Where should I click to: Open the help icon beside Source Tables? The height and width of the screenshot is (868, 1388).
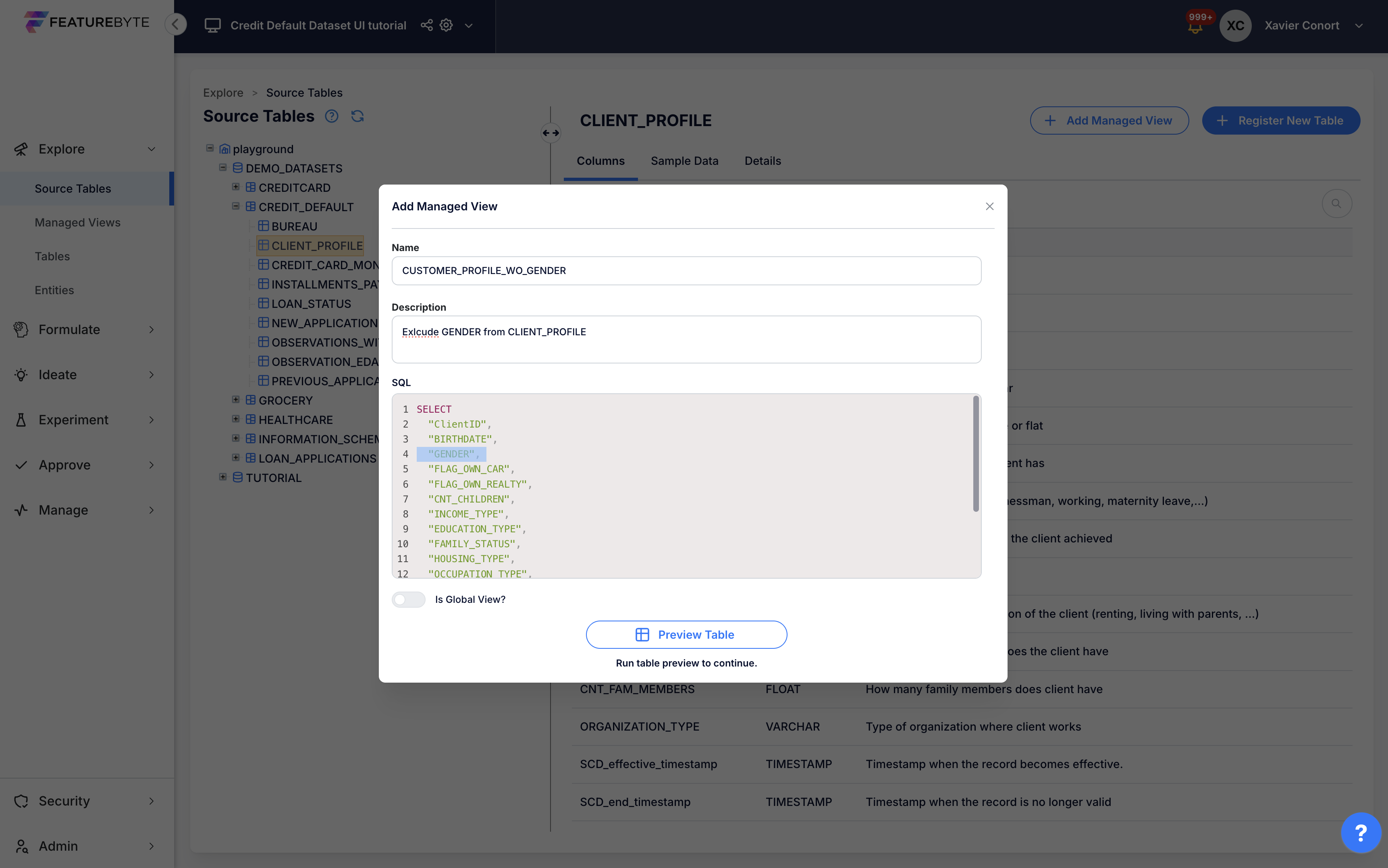332,116
